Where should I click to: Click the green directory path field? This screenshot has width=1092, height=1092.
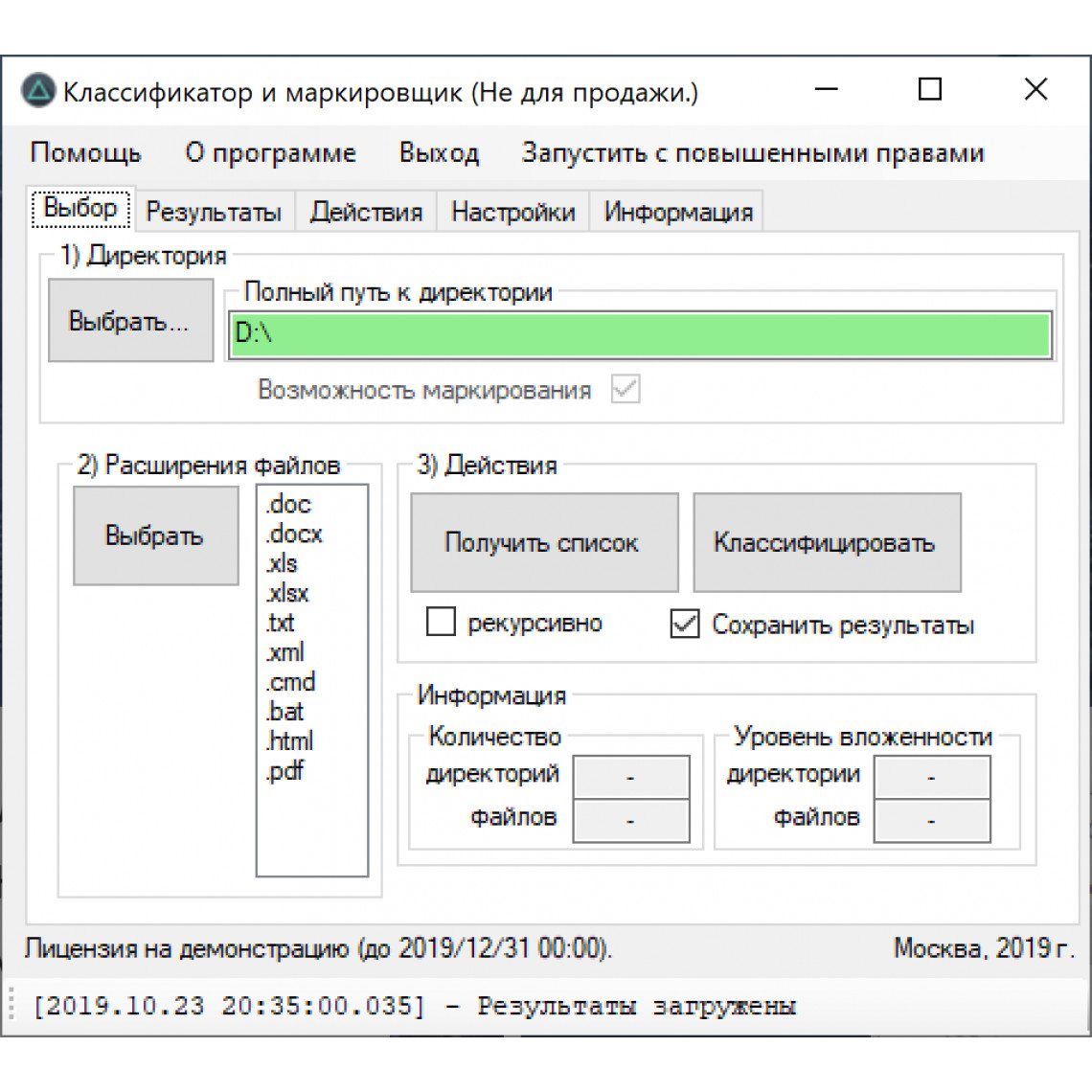640,335
